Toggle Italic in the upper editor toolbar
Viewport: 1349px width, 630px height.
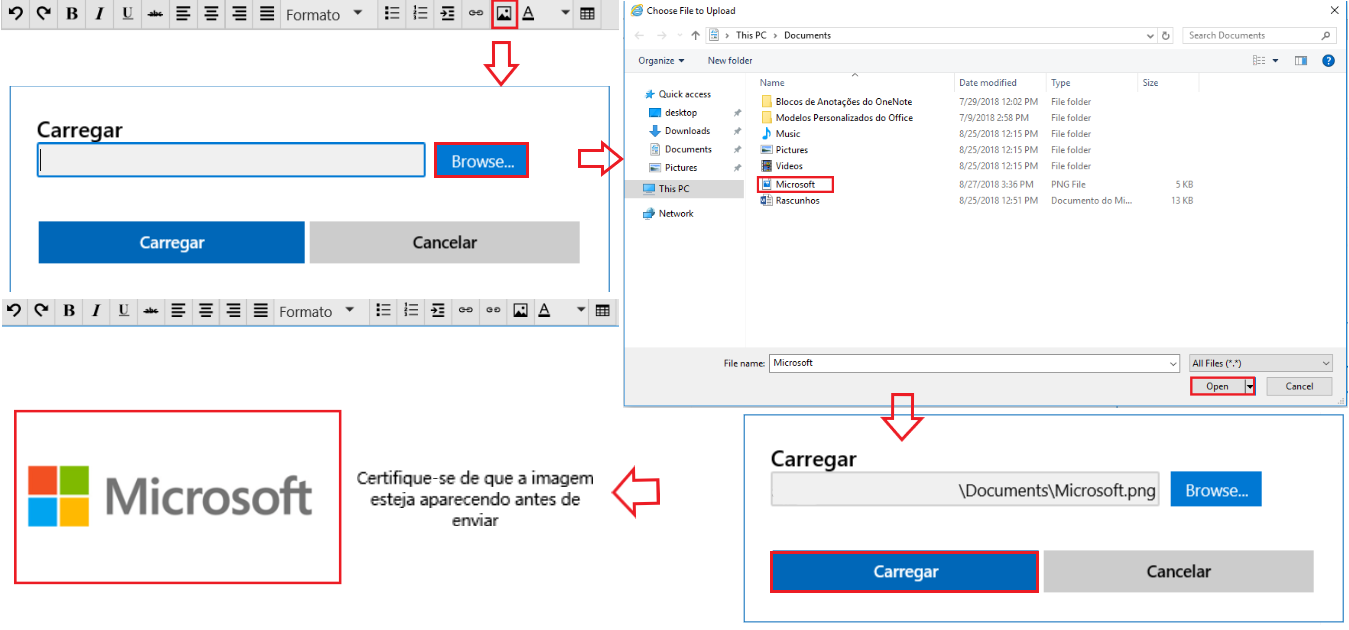tap(100, 14)
